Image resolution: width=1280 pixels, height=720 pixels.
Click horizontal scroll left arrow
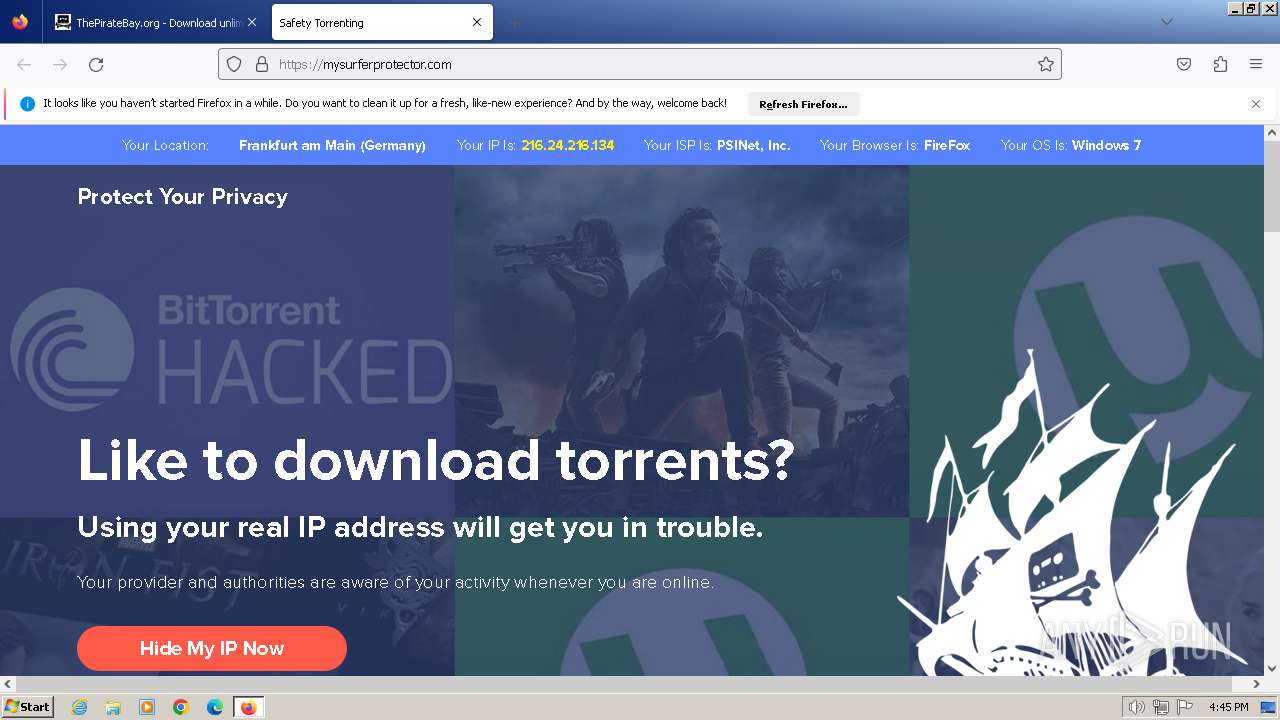click(8, 684)
